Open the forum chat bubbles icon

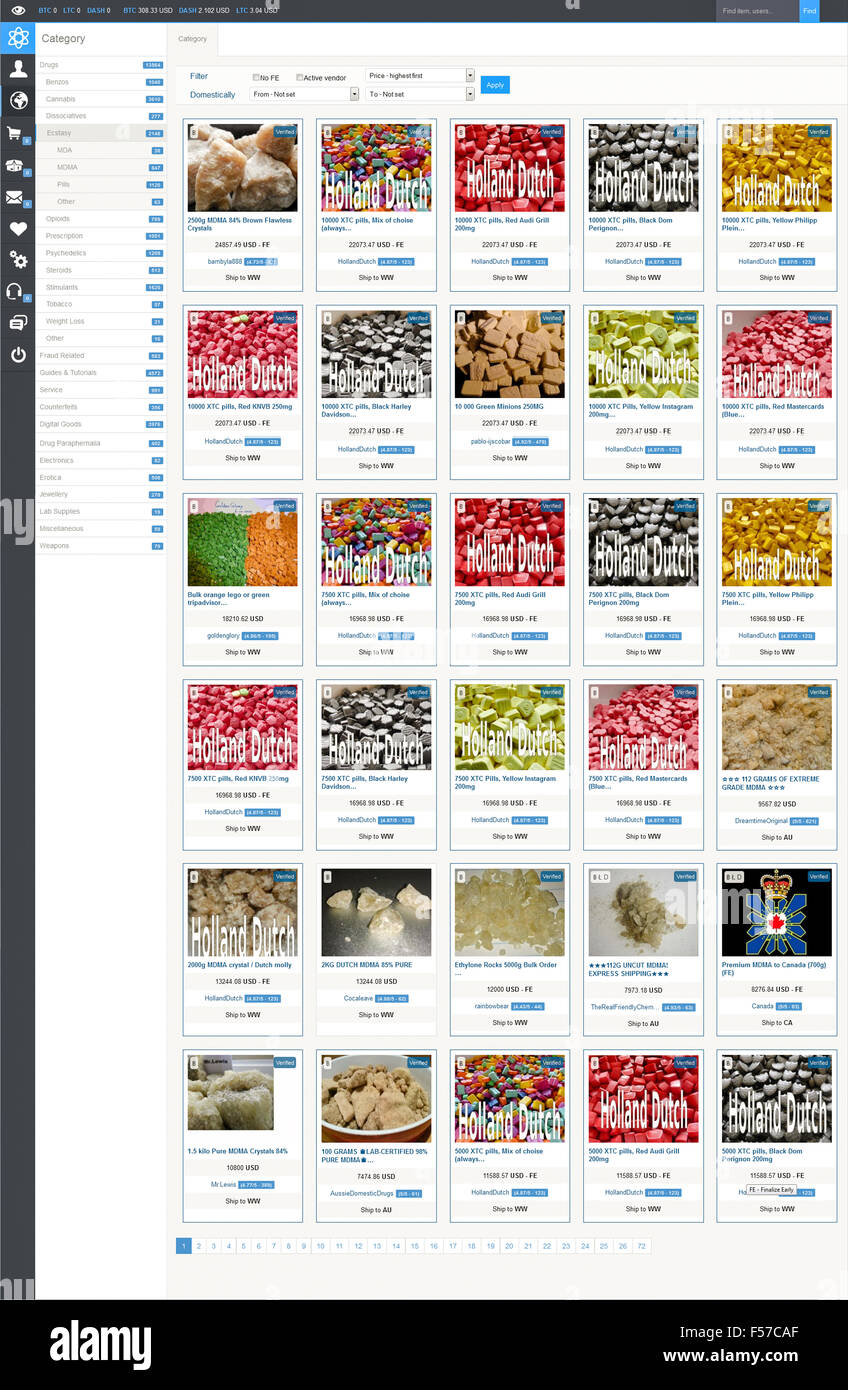click(17, 323)
